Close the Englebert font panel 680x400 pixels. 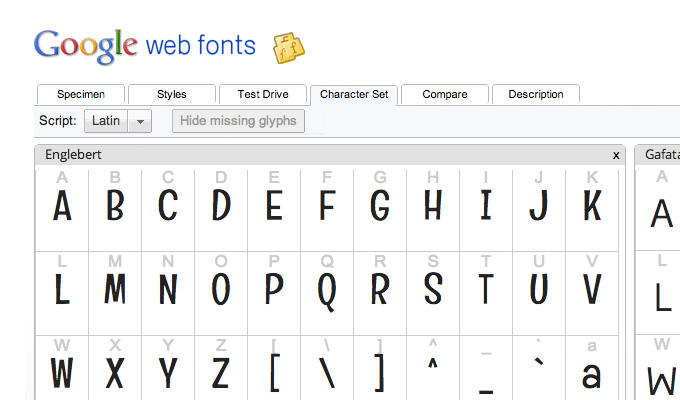[x=616, y=155]
